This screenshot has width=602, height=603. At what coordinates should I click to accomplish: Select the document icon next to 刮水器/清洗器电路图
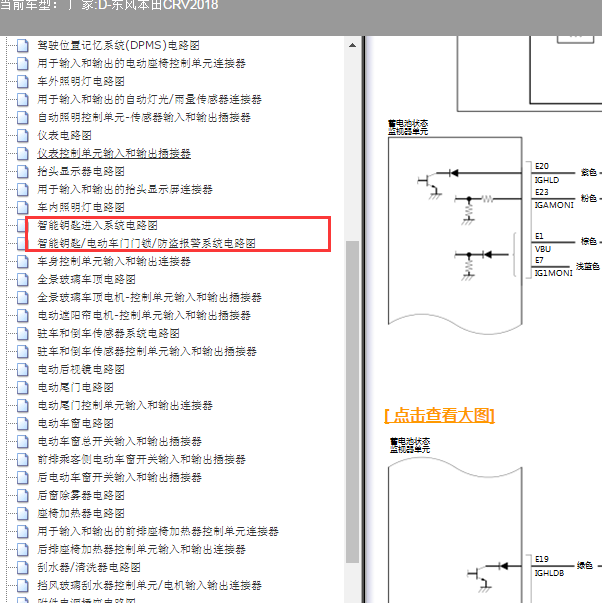tap(23, 567)
